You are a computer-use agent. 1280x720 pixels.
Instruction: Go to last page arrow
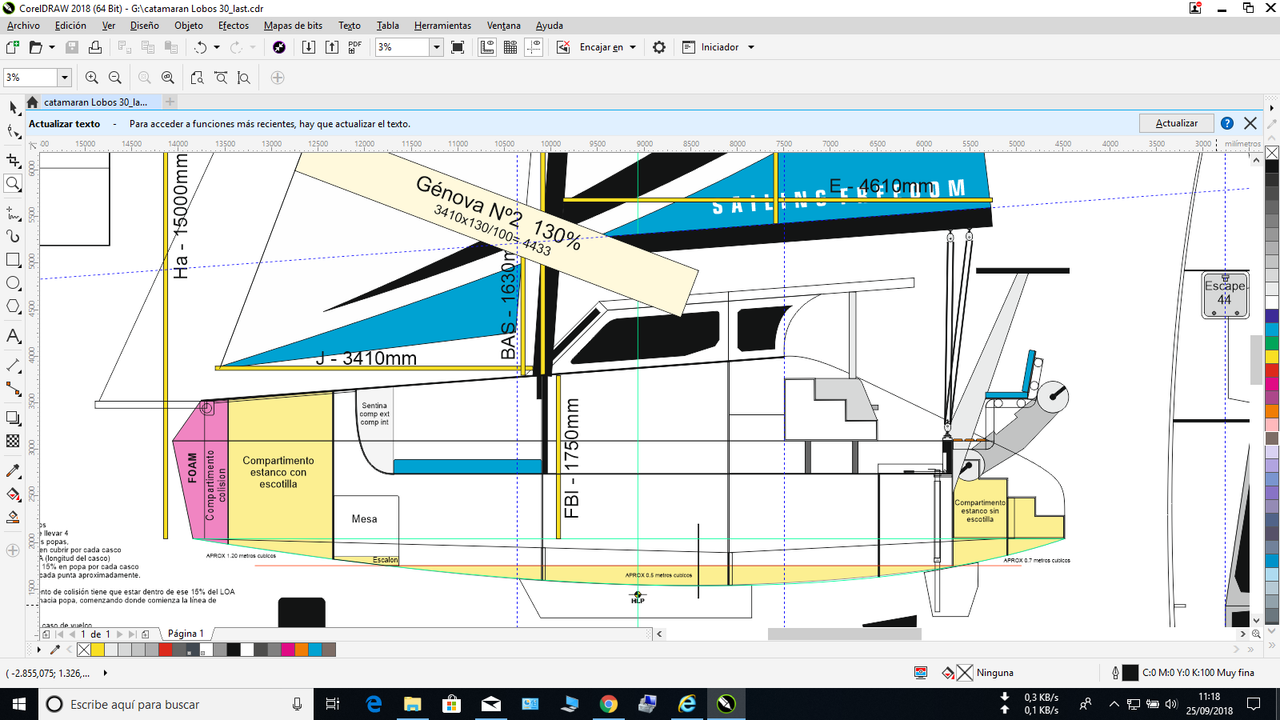point(133,634)
